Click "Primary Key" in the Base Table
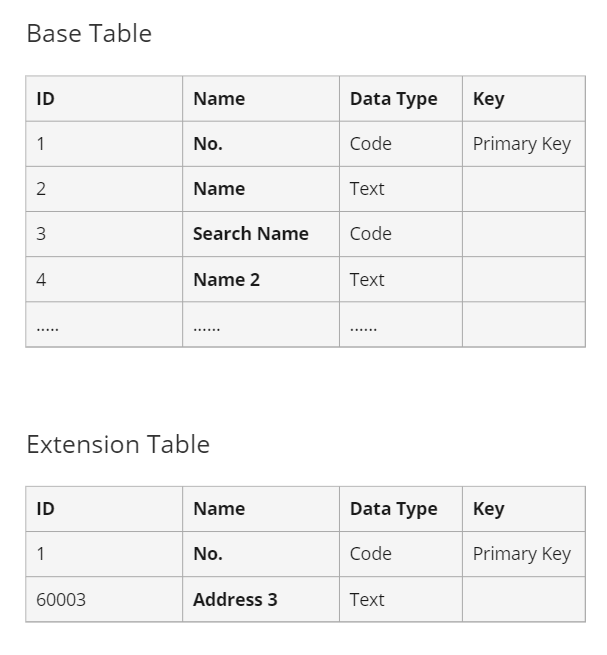 521,144
